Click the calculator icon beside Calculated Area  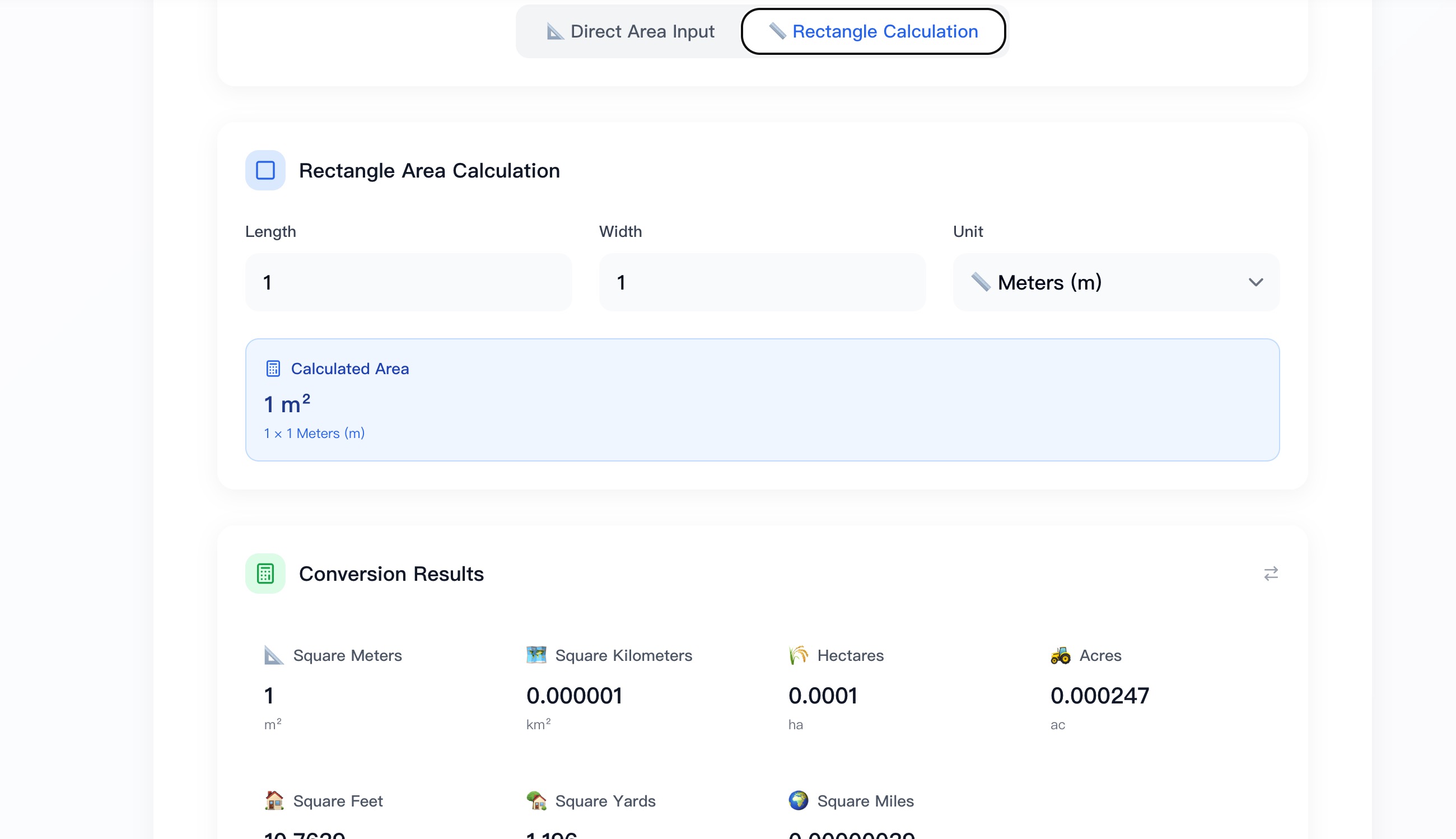click(x=273, y=369)
